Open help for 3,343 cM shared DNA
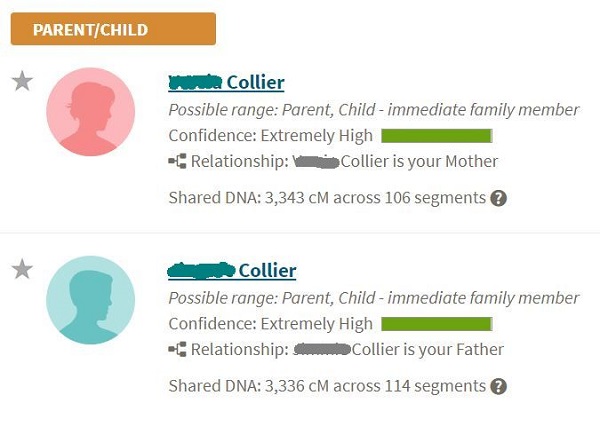 (499, 198)
